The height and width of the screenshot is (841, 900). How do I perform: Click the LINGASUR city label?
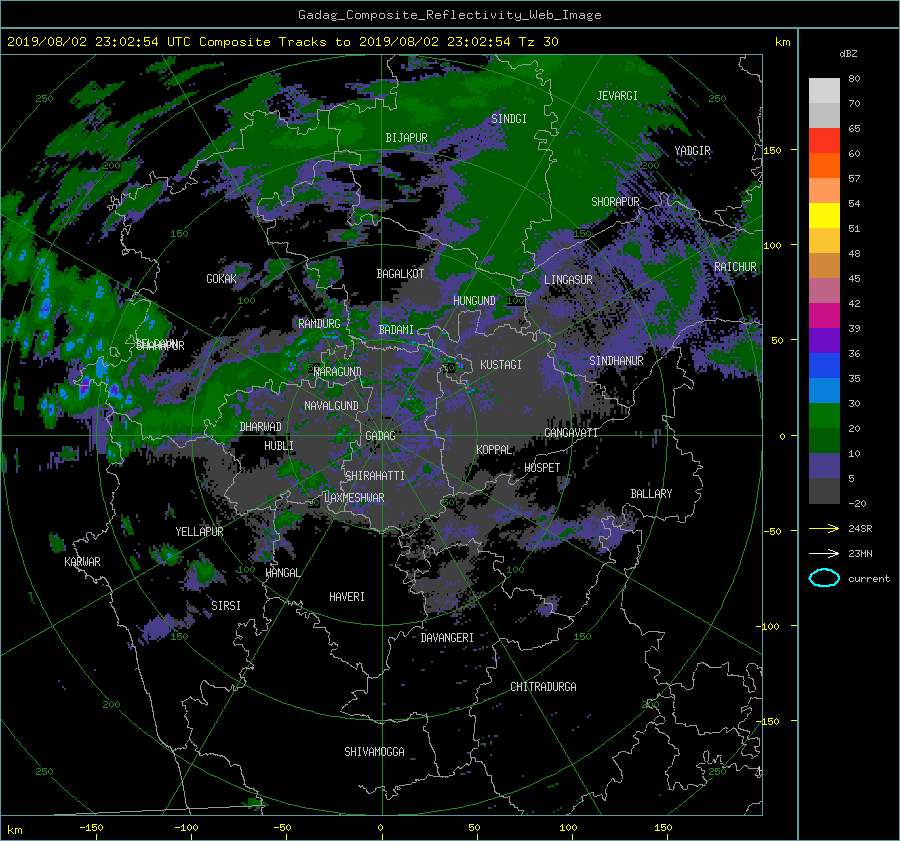[x=568, y=280]
